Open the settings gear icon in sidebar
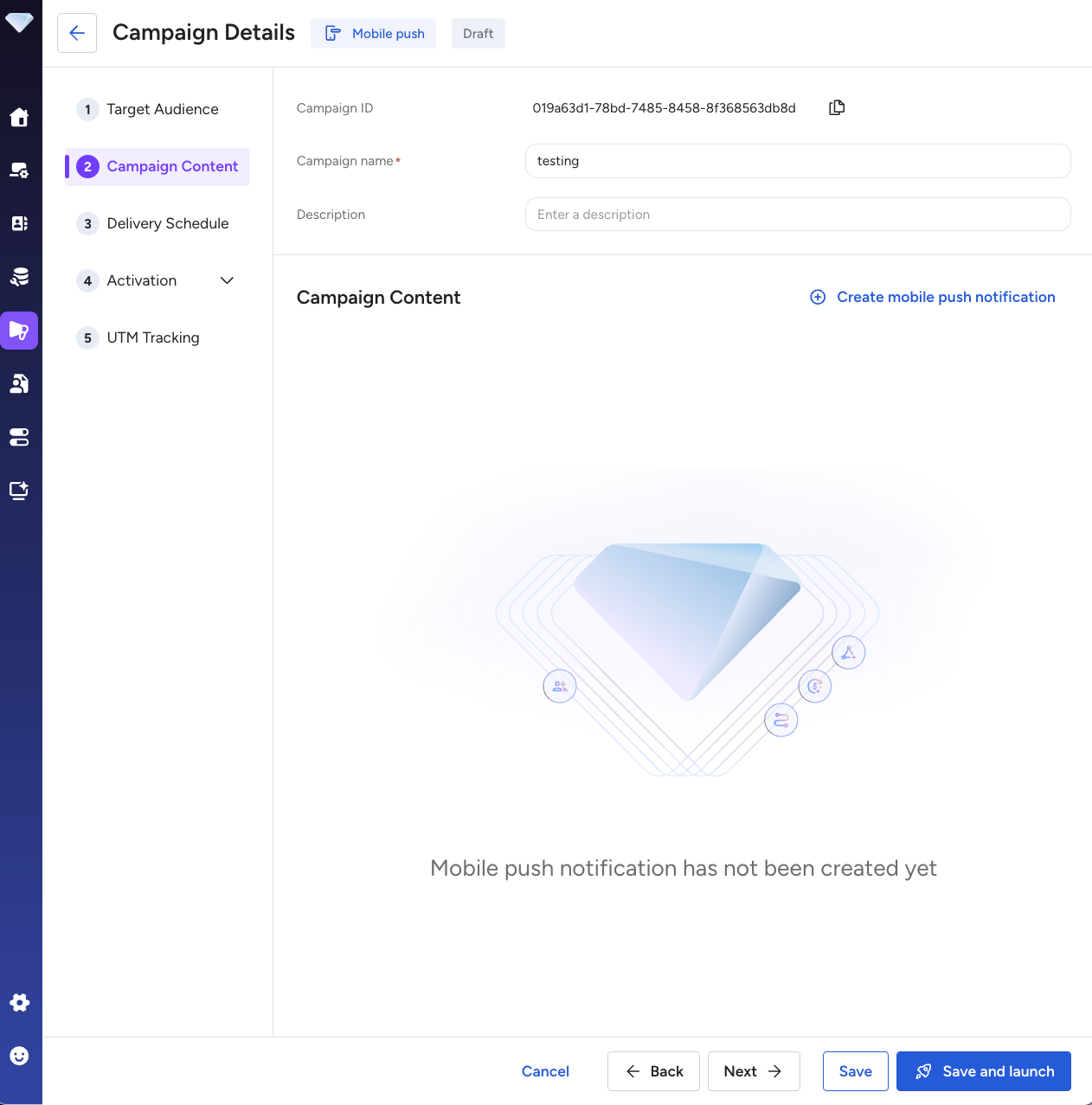The image size is (1092, 1105). (19, 1002)
